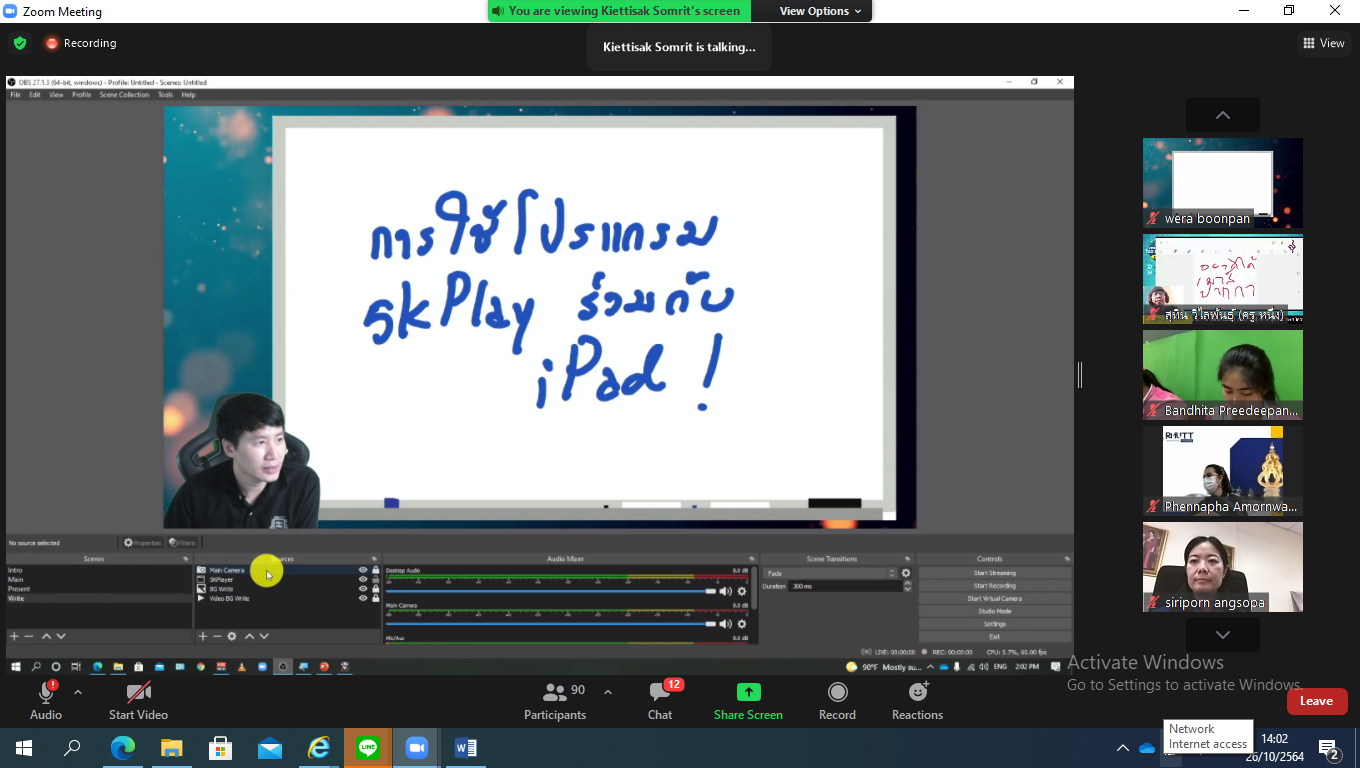Open the Help menu in OBS
Screen dimensions: 1360x768
188,95
